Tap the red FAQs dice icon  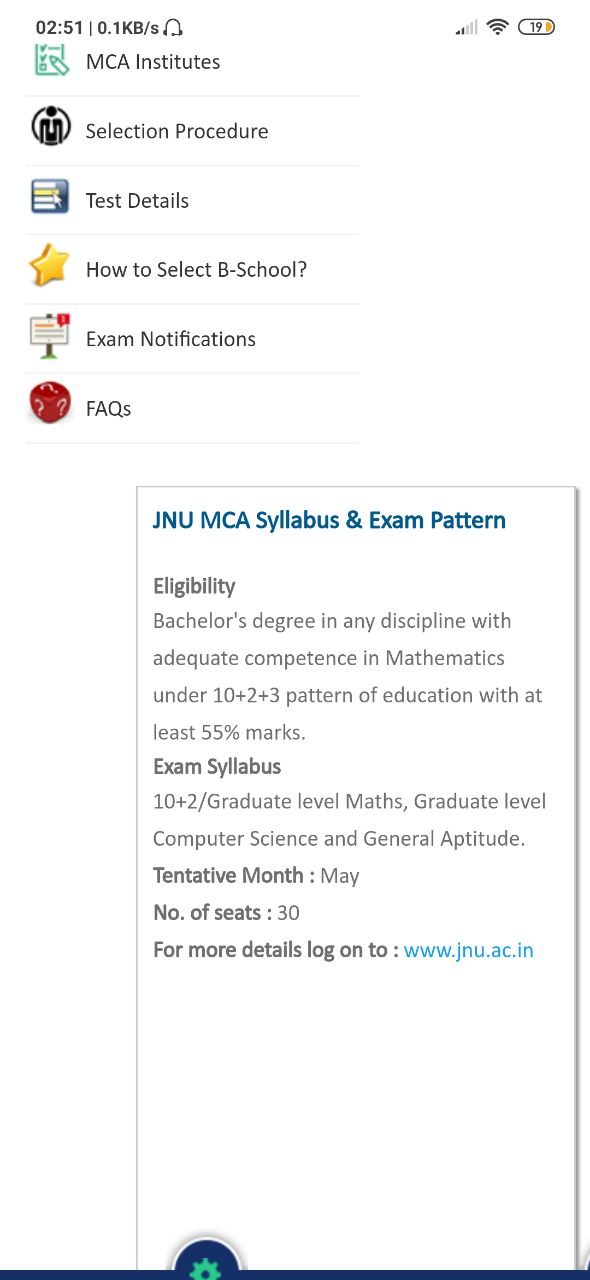50,404
